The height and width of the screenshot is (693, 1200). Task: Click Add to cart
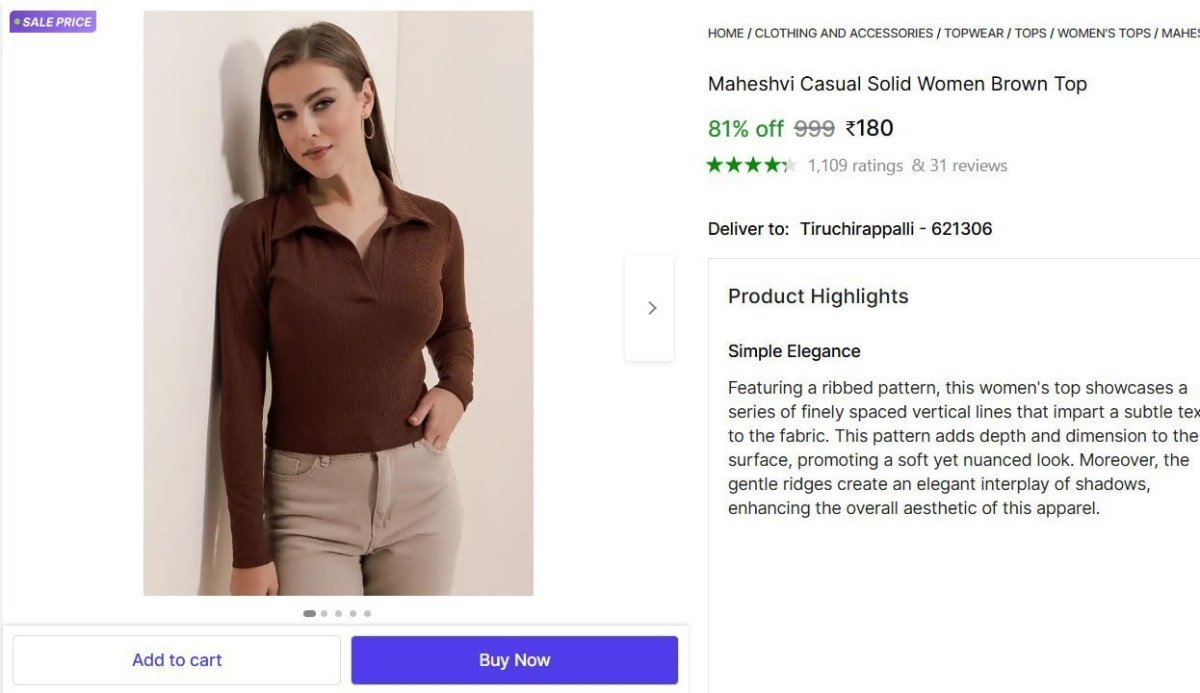tap(176, 659)
